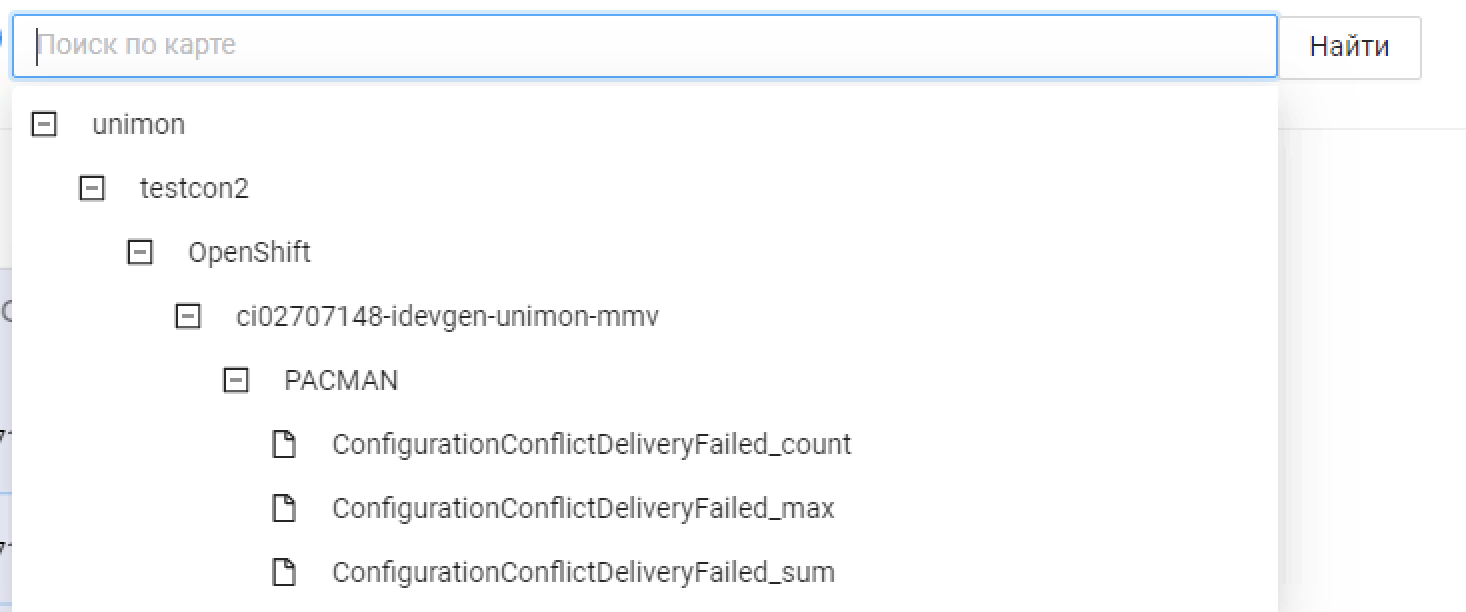
Task: Choose the ConfigurationConflictDeliveryFailed_sum metric
Action: pos(583,572)
